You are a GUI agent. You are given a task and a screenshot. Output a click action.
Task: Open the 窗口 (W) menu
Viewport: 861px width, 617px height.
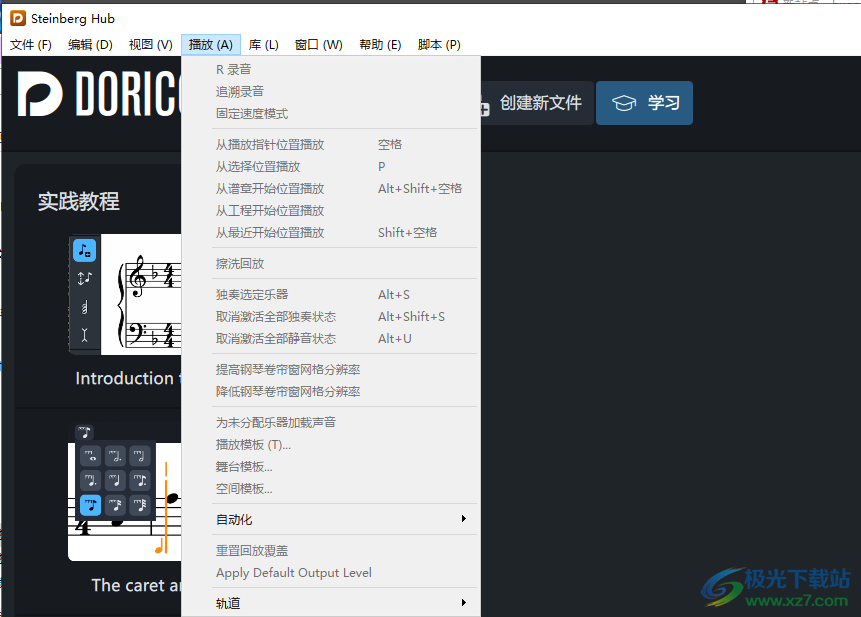[319, 44]
